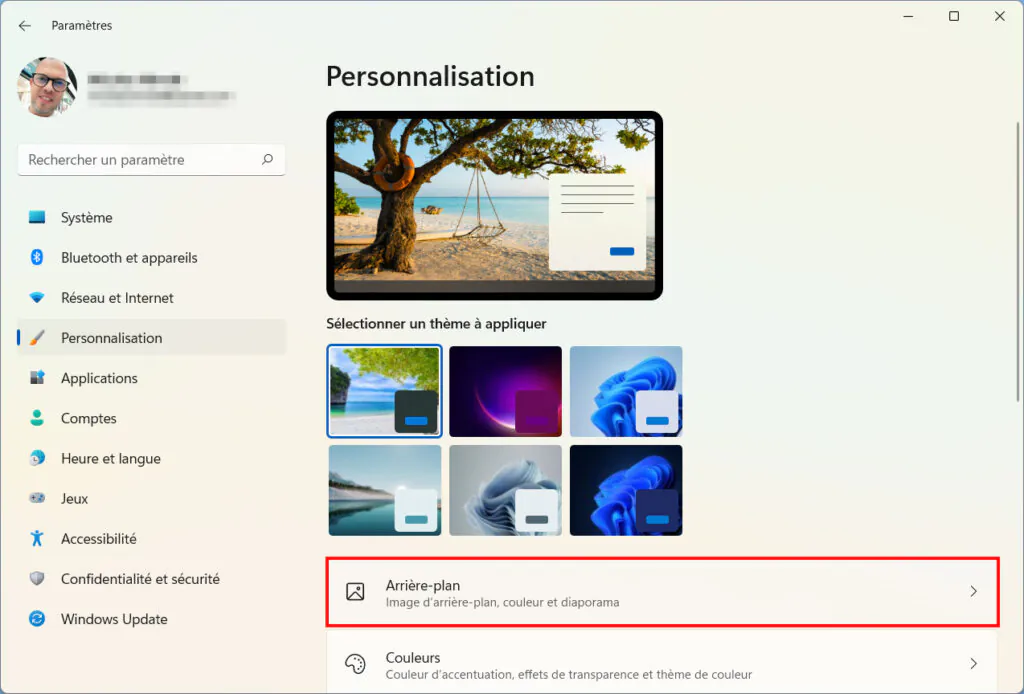Click the search magnifier icon

pos(267,159)
